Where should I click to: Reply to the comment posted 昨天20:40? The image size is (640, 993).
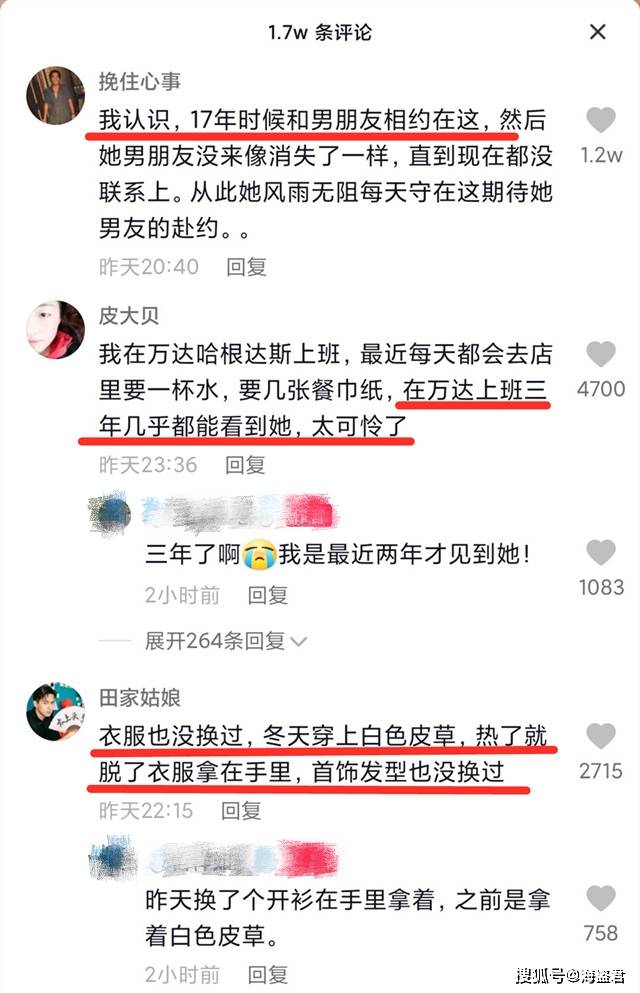246,267
